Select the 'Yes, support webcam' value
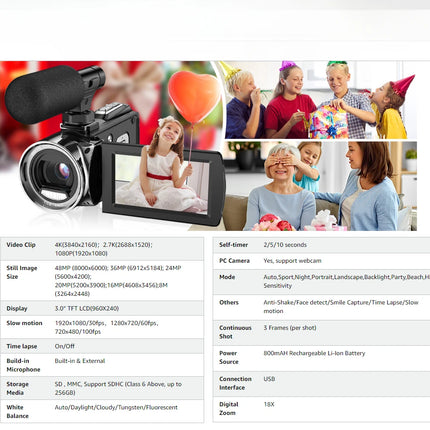Screen dimensions: 430x430 tap(292, 261)
